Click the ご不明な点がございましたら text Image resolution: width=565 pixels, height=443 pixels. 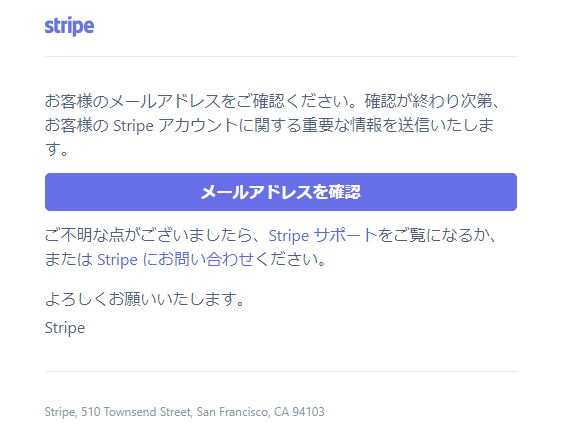pos(152,235)
